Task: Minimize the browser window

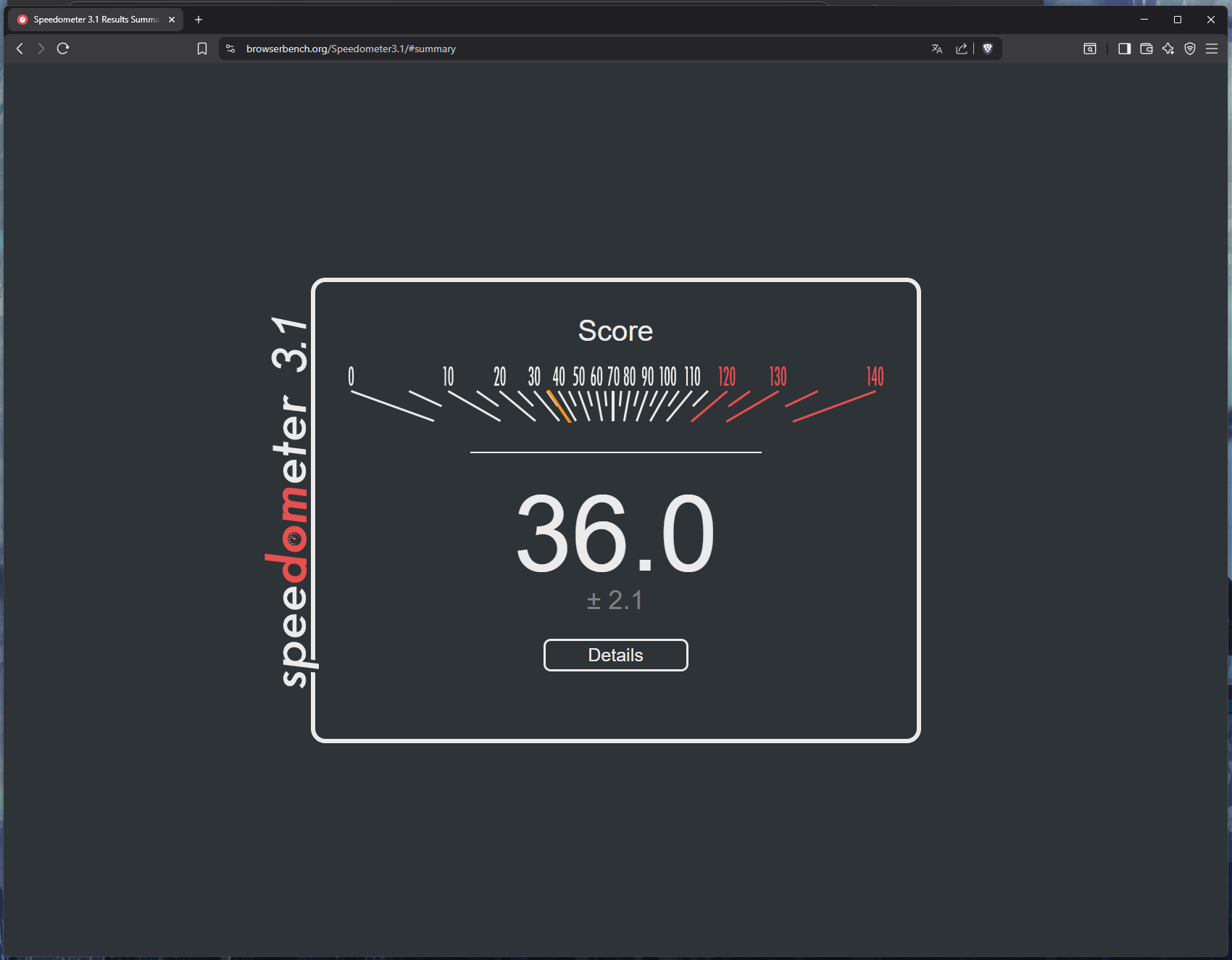Action: pos(1144,20)
